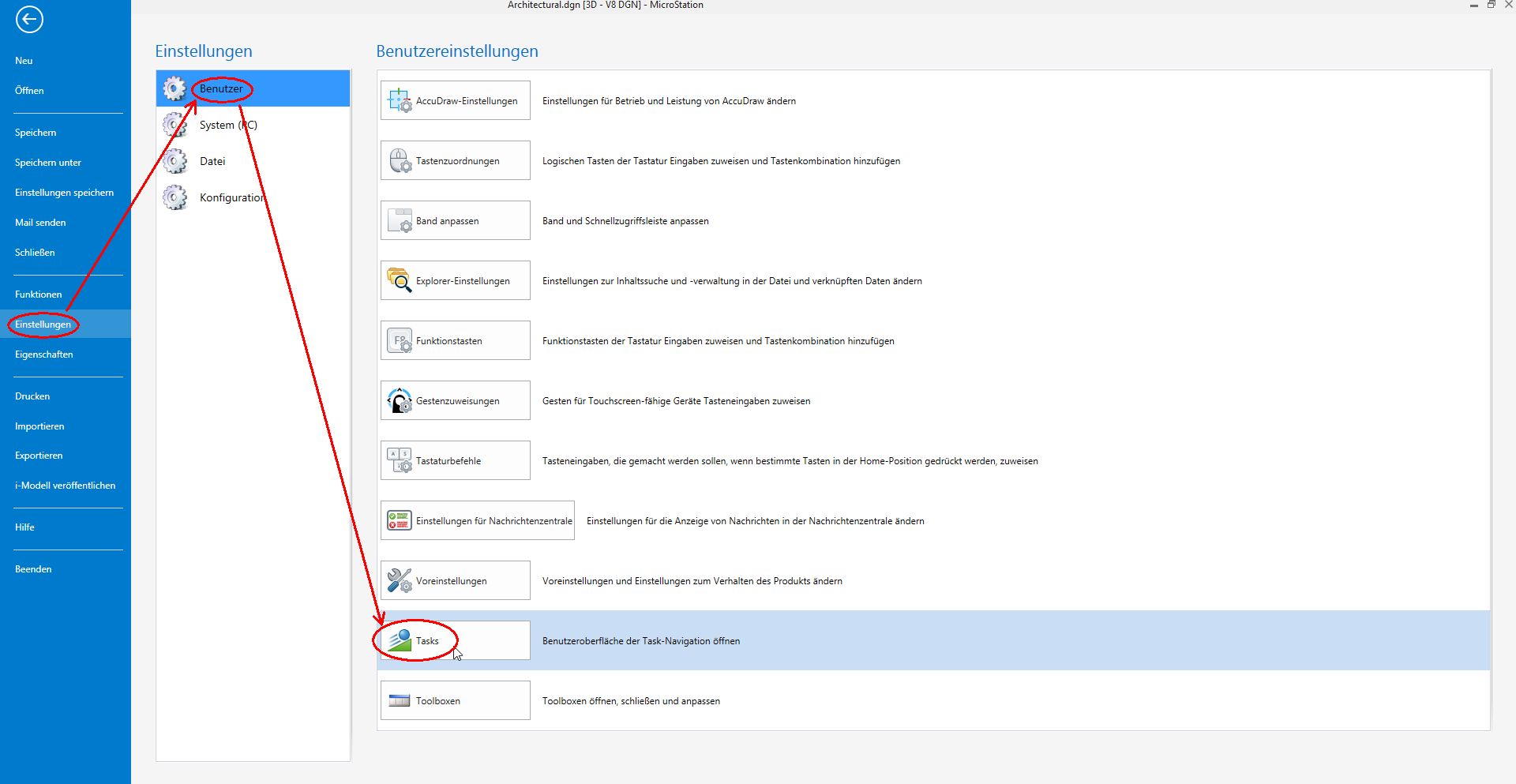Open Explorer-Einstellungen magnifier icon
The width and height of the screenshot is (1516, 784).
click(400, 280)
